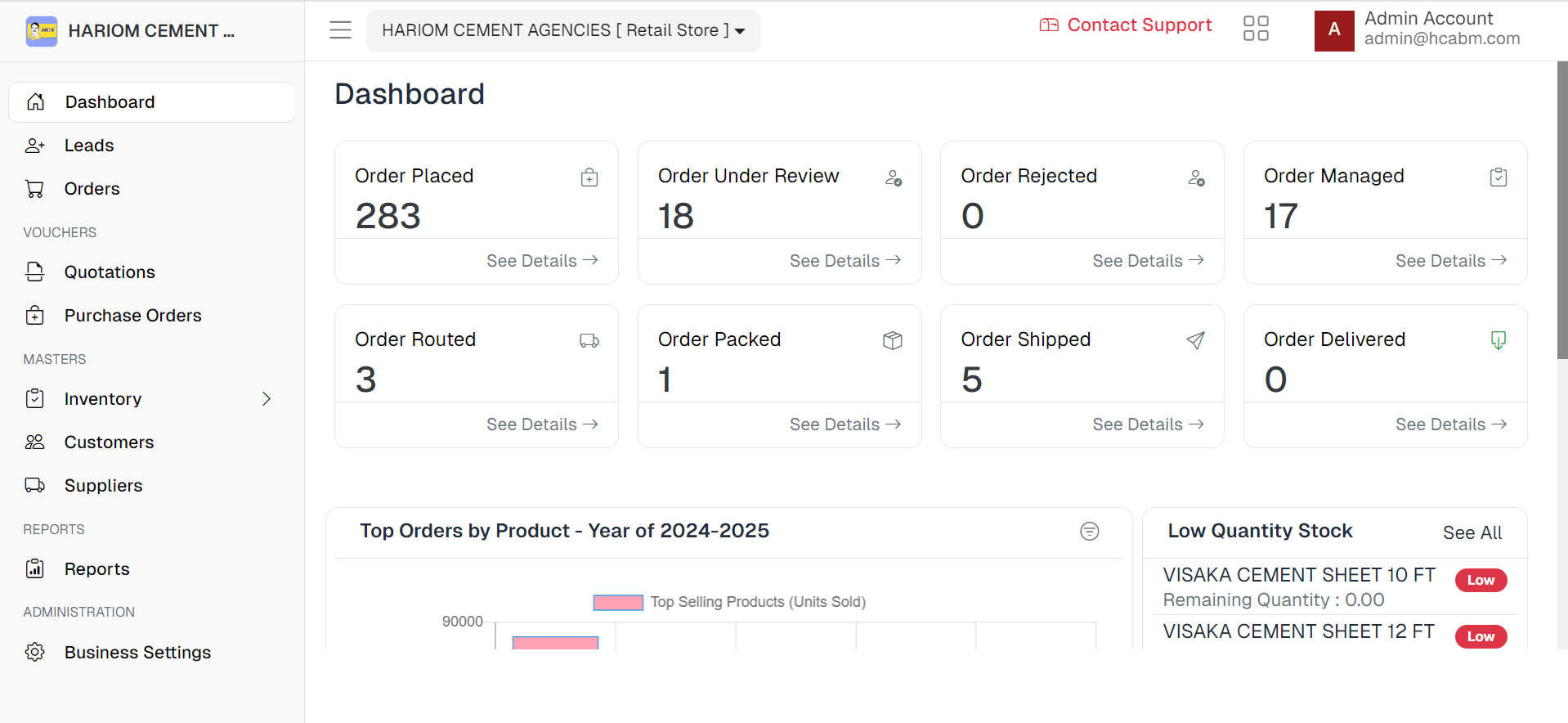Click the Hariom Cement logo
Image resolution: width=1568 pixels, height=723 pixels.
(x=42, y=31)
